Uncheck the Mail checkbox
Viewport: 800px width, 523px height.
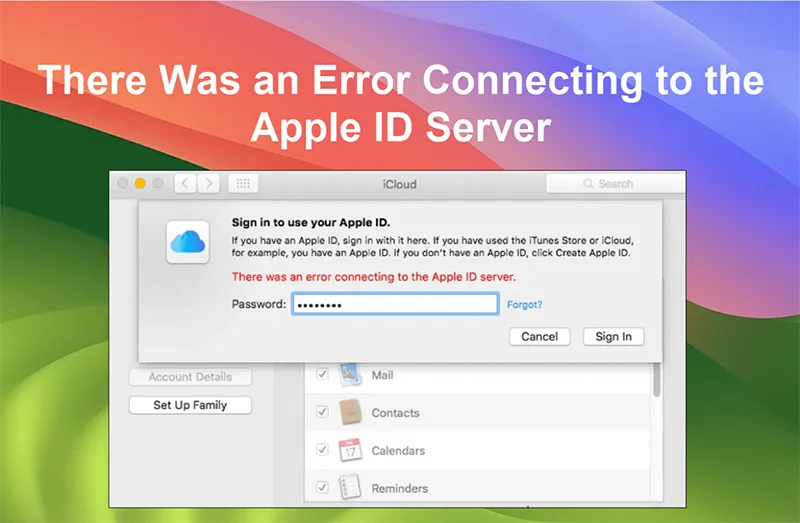(322, 374)
